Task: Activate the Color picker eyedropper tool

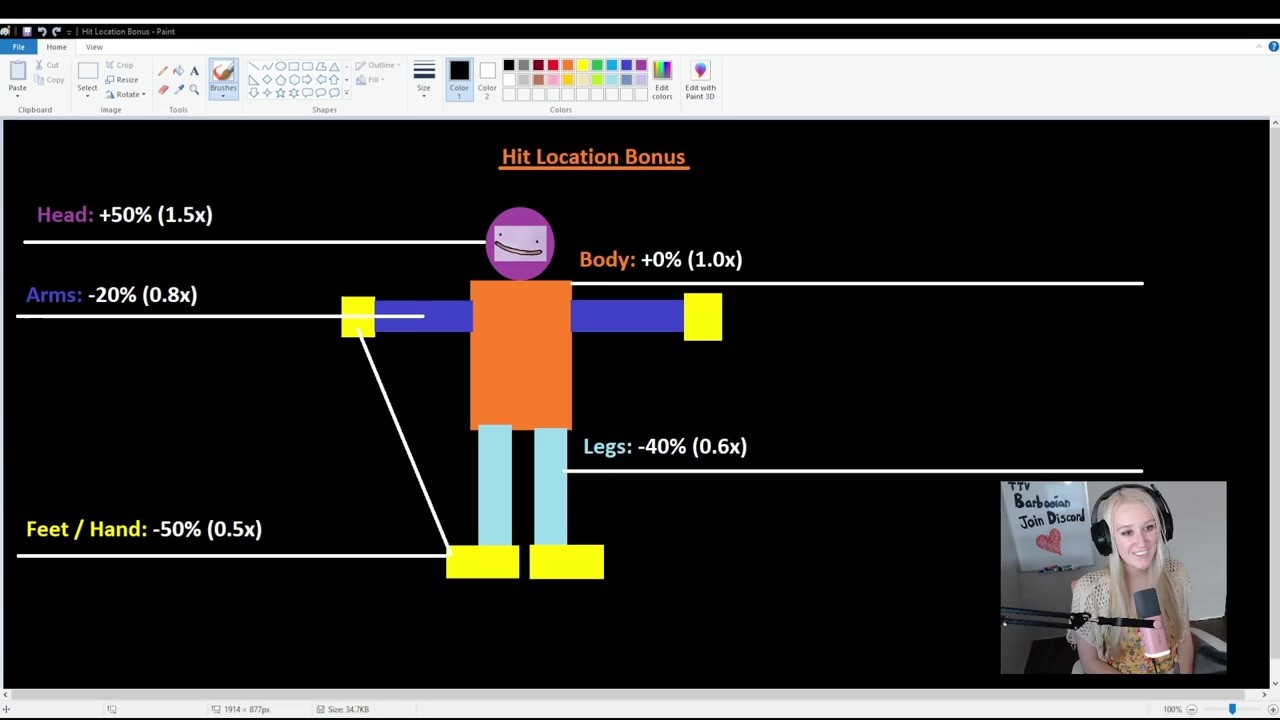Action: click(179, 90)
